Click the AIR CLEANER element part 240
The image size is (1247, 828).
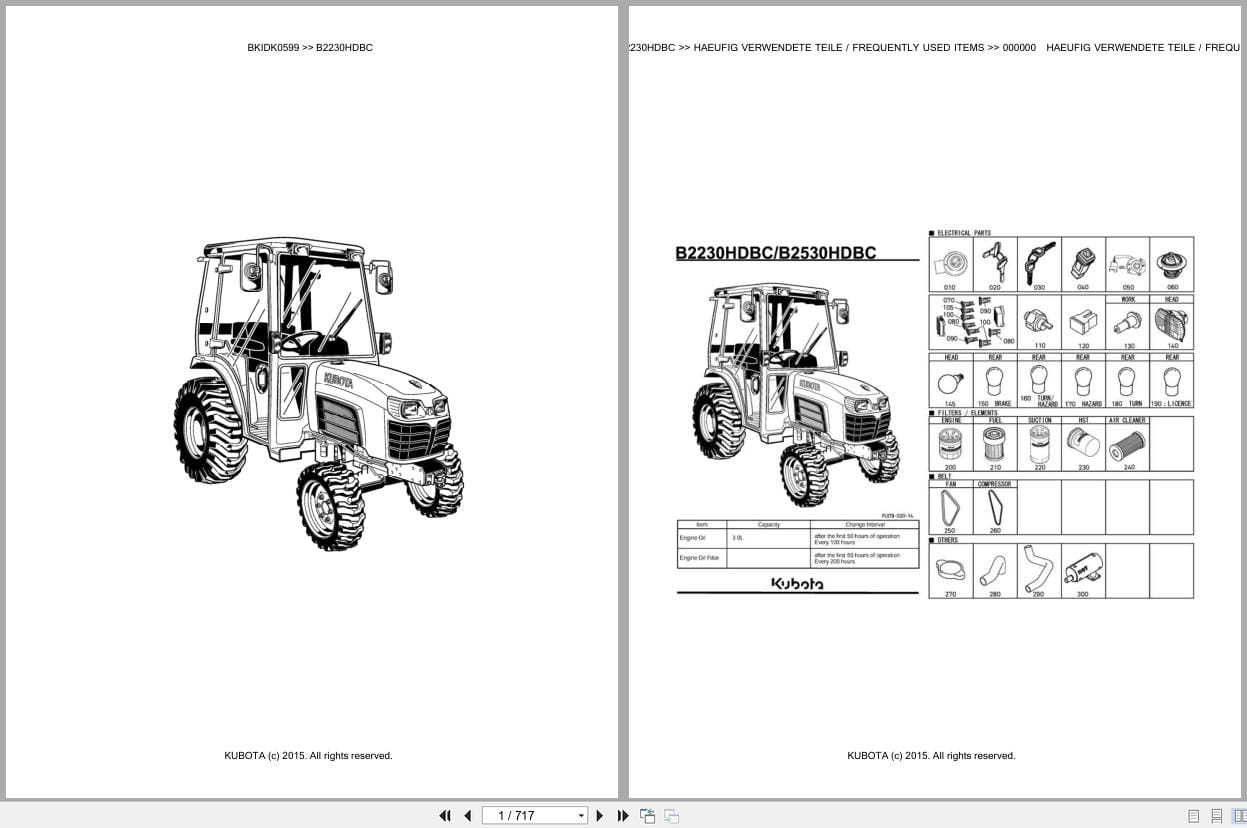point(1128,444)
